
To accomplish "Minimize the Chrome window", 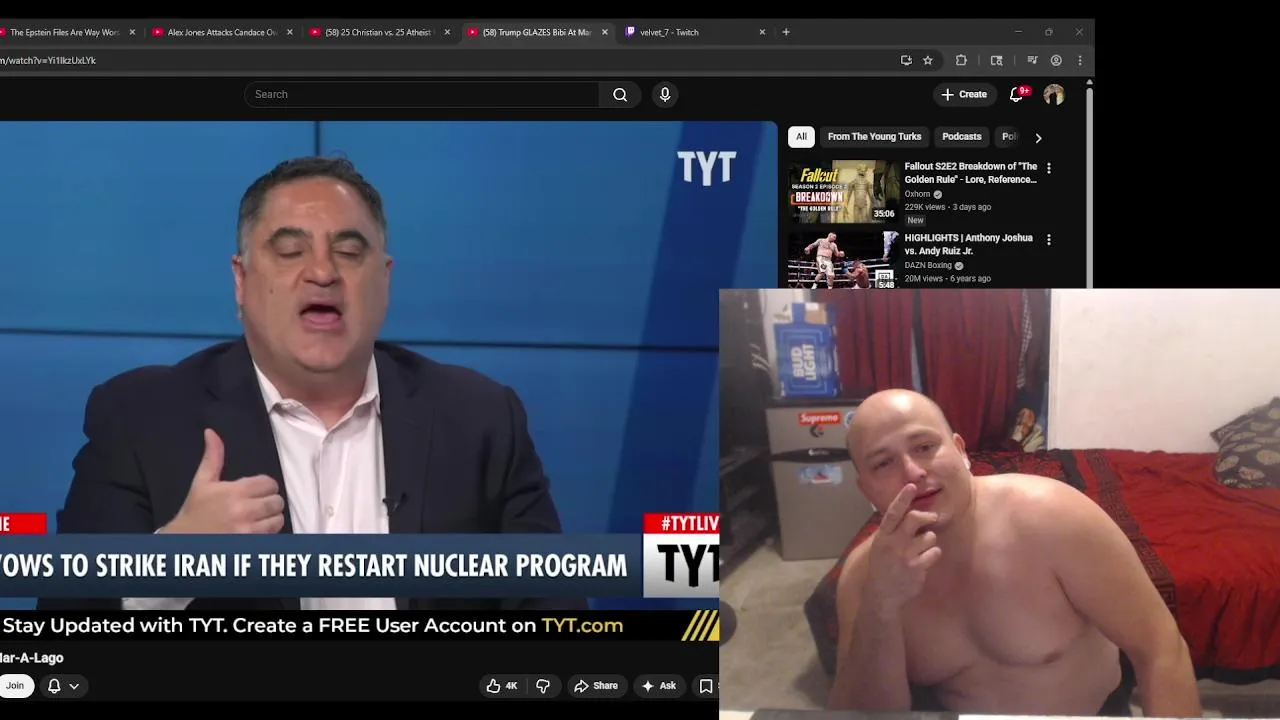I will 1018,32.
